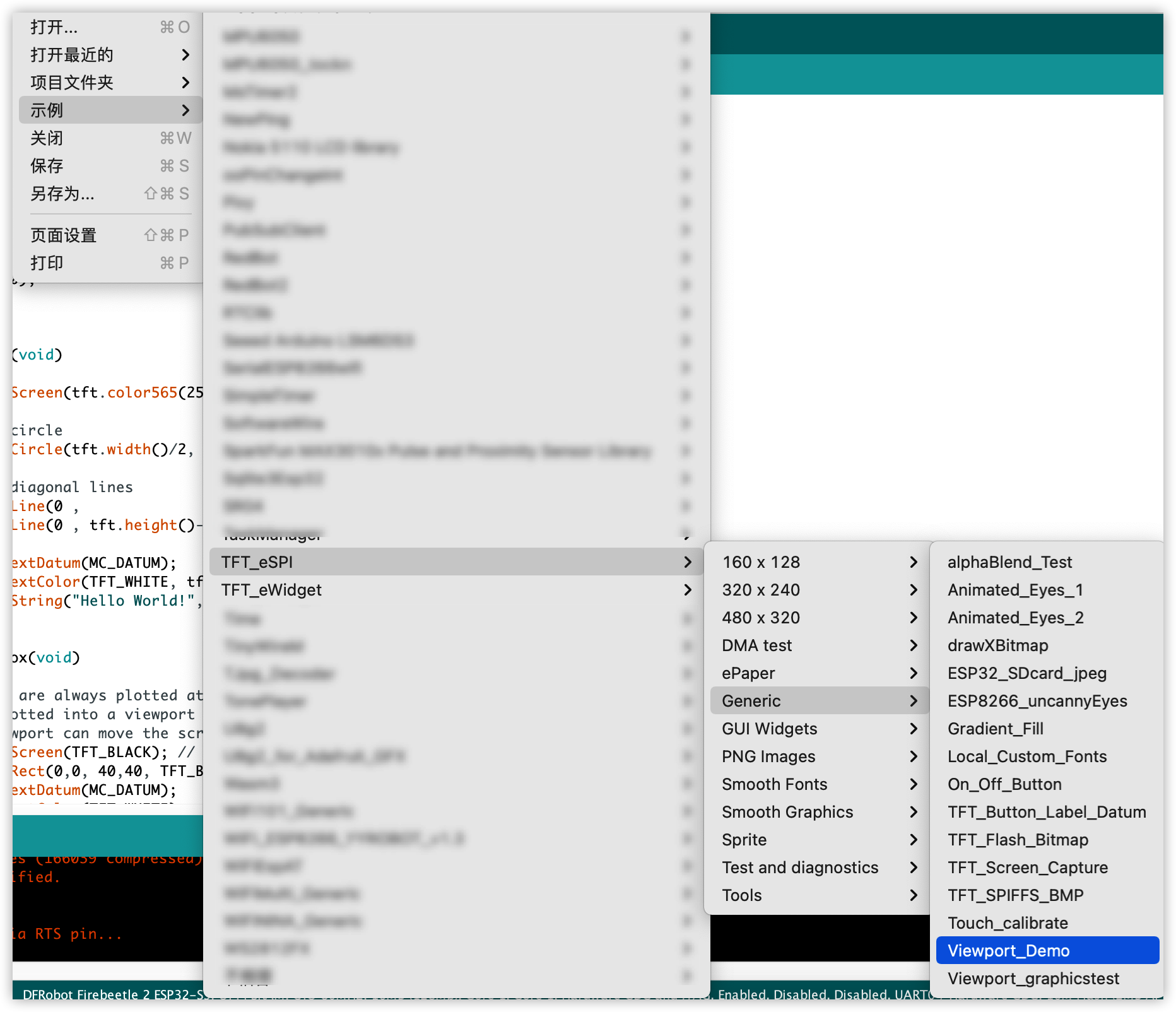
Task: Choose 另存为... menu item
Action: [x=110, y=194]
